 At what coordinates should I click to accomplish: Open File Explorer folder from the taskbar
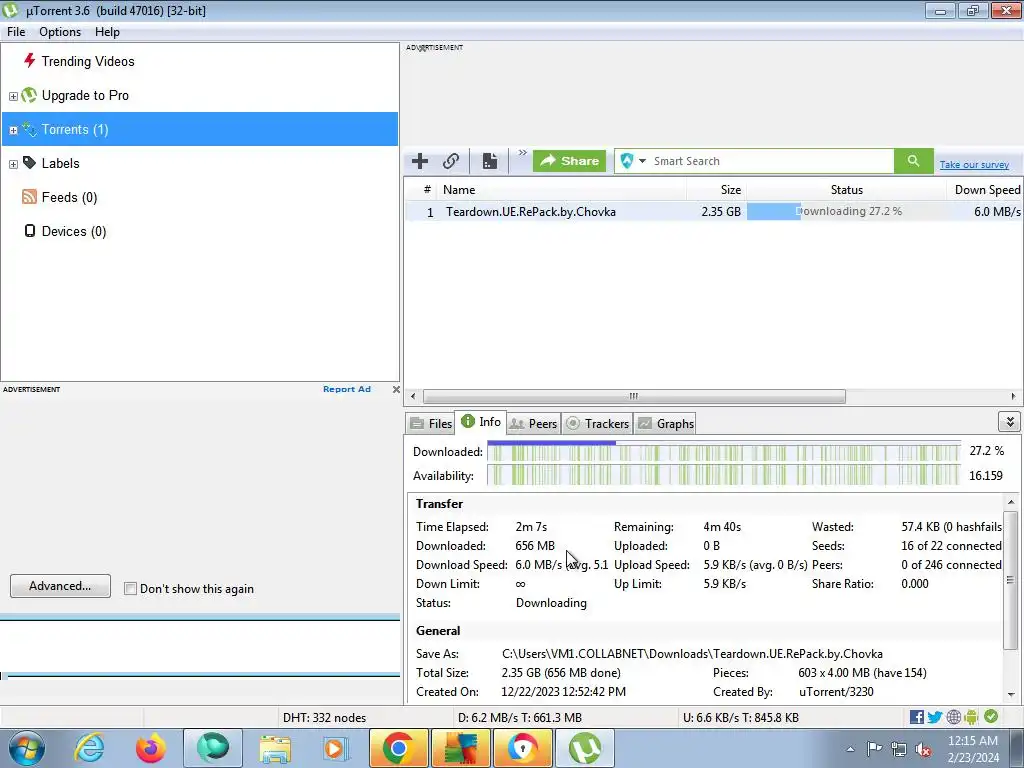tap(275, 748)
